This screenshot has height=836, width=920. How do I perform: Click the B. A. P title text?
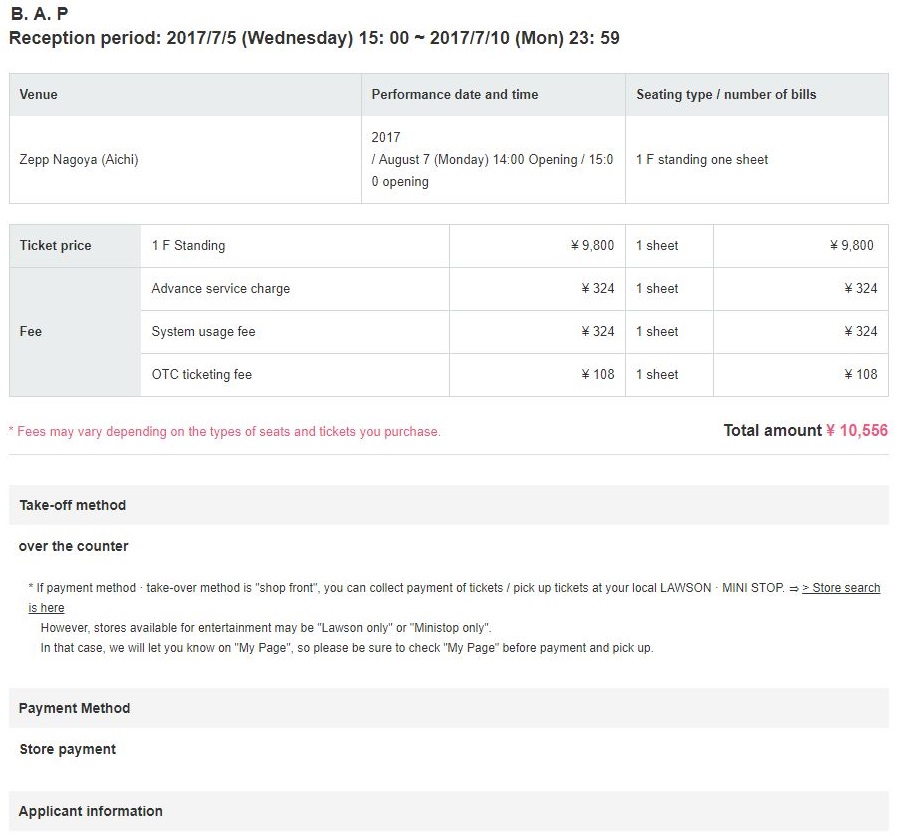click(x=39, y=15)
